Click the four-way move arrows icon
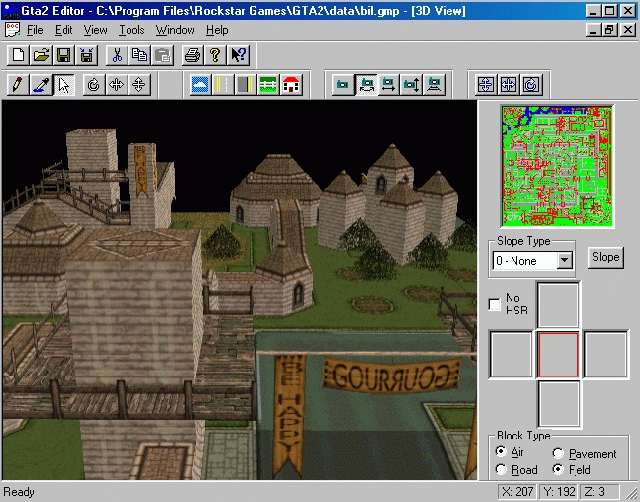This screenshot has height=502, width=640. (x=117, y=85)
